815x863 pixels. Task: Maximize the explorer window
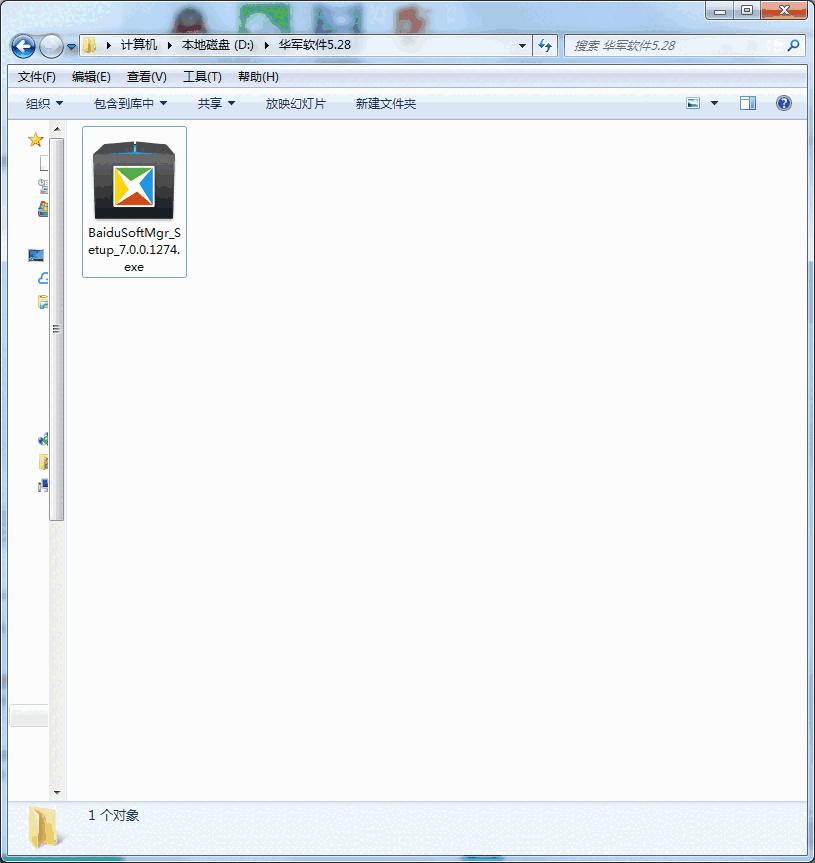[x=747, y=10]
